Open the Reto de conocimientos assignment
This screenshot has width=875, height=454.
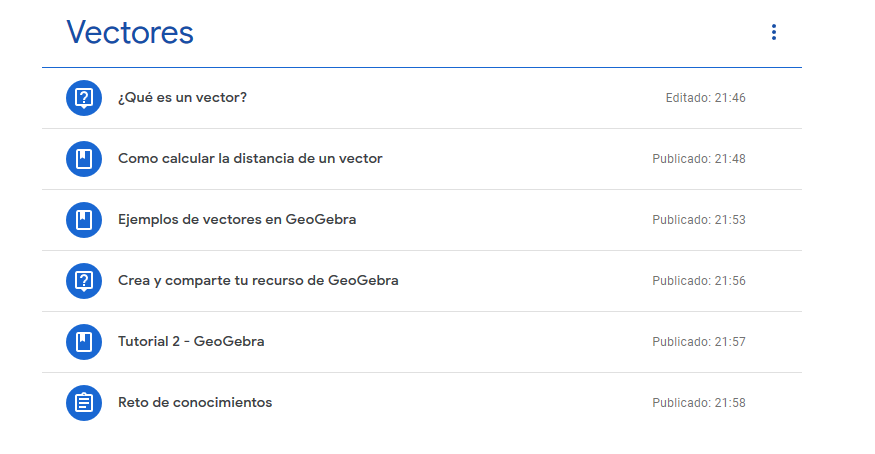point(195,403)
